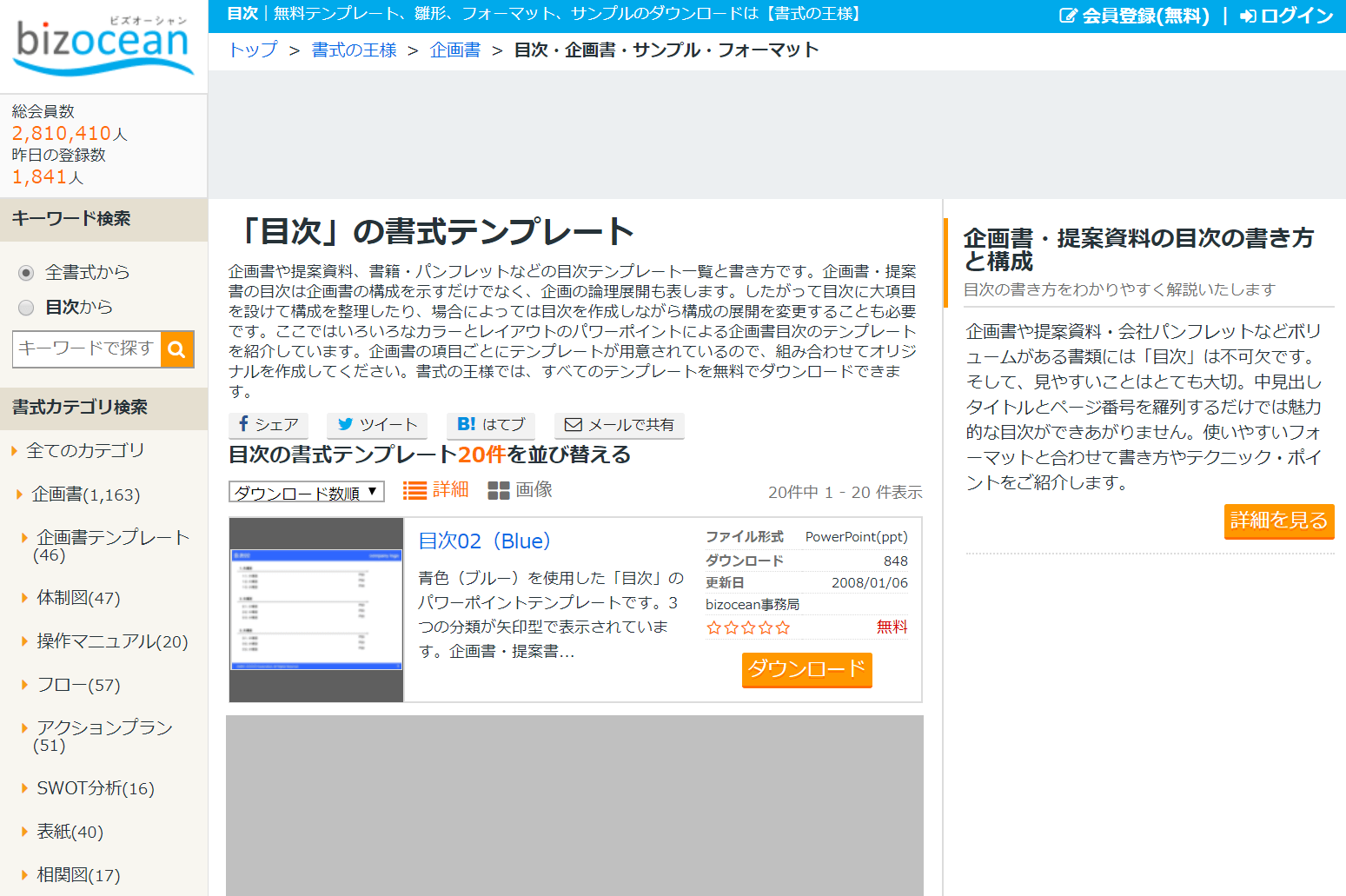Switch to 詳細 list view
The width and height of the screenshot is (1346, 896).
435,490
